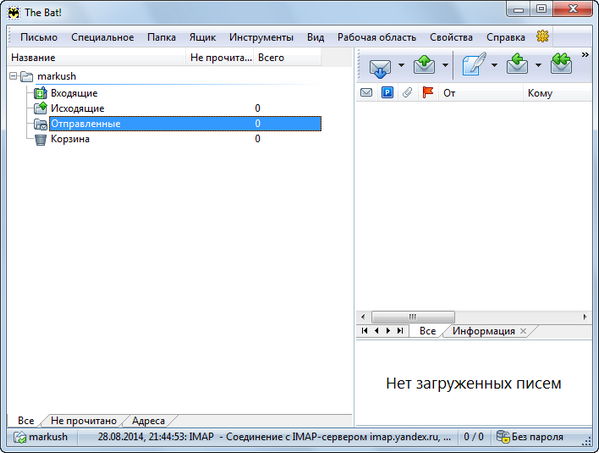Open the dropdown next to Get new mail
The image size is (599, 453).
pos(401,65)
